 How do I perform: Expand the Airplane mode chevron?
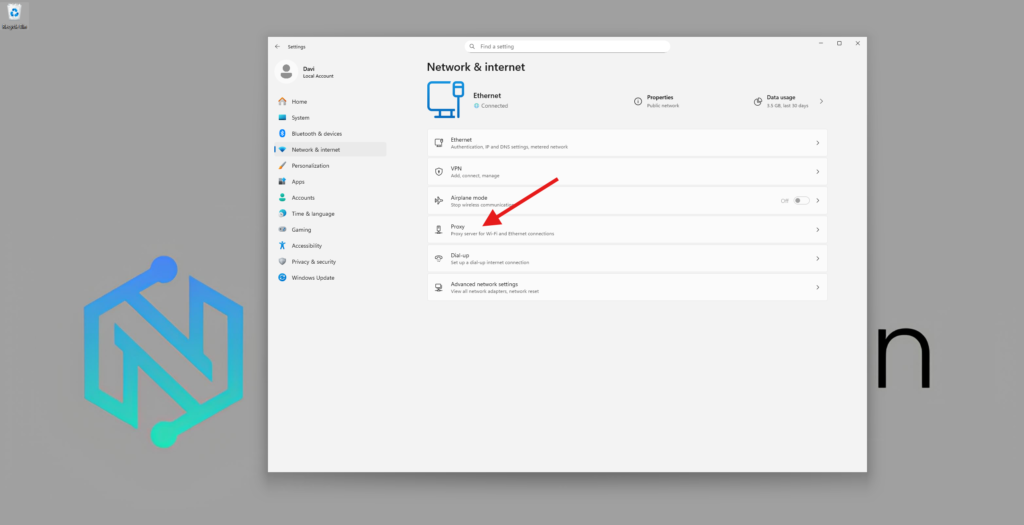click(x=818, y=200)
